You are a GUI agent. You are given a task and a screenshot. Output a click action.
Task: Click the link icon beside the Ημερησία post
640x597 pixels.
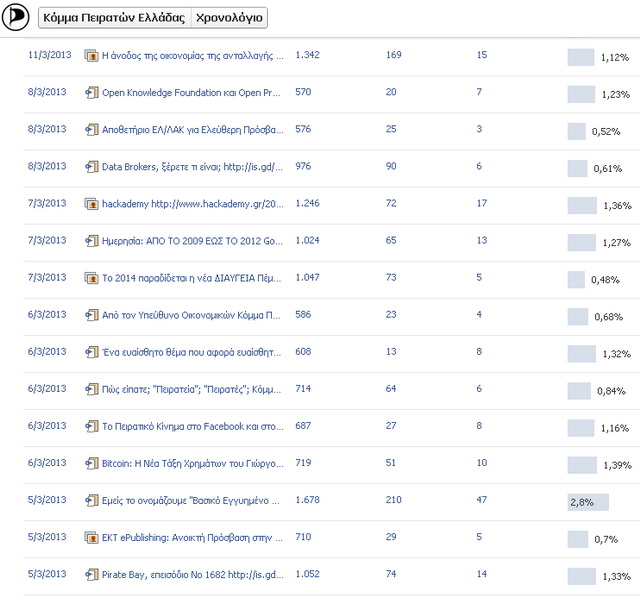[92, 241]
